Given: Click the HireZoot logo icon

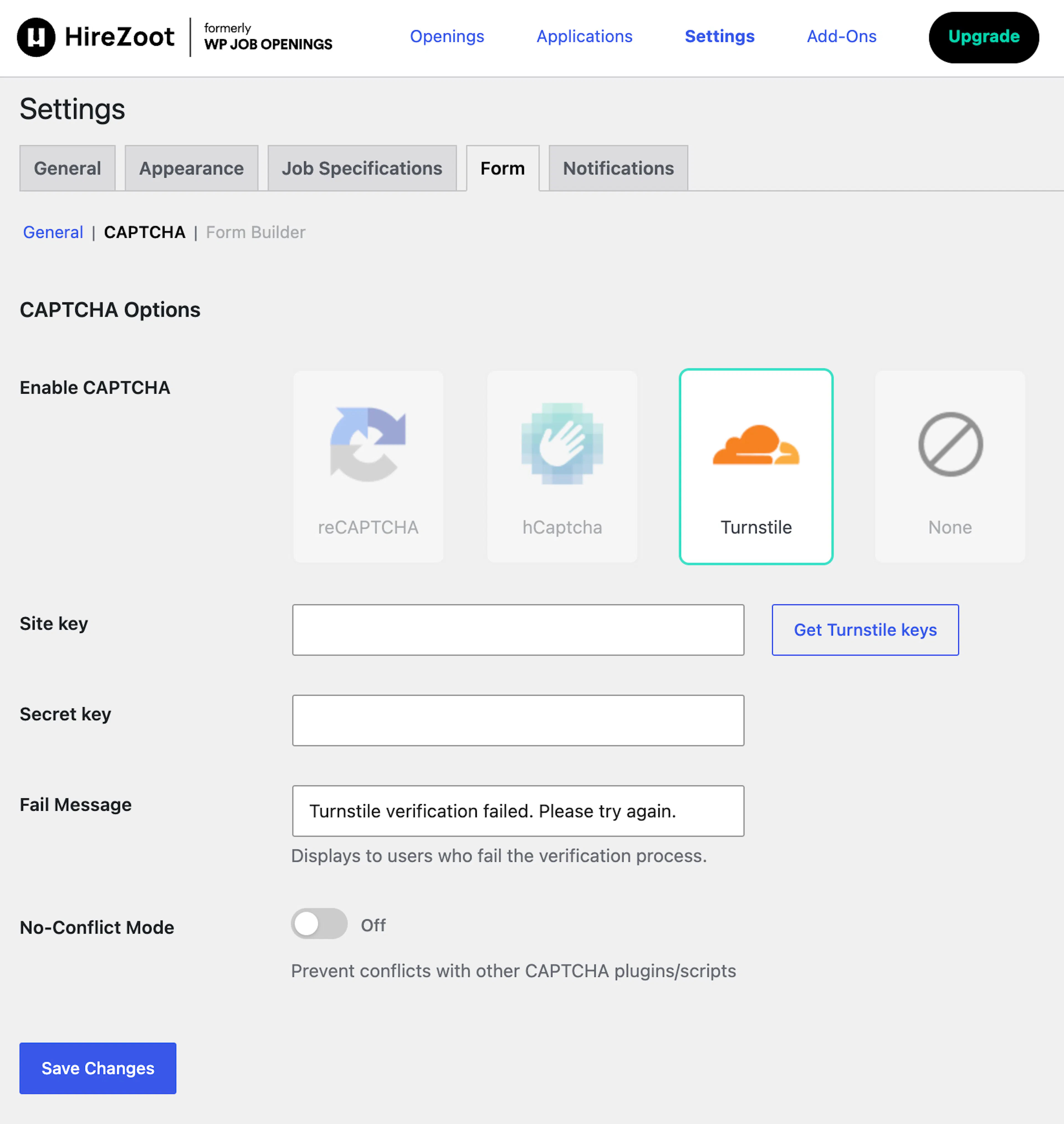Looking at the screenshot, I should 36,37.
